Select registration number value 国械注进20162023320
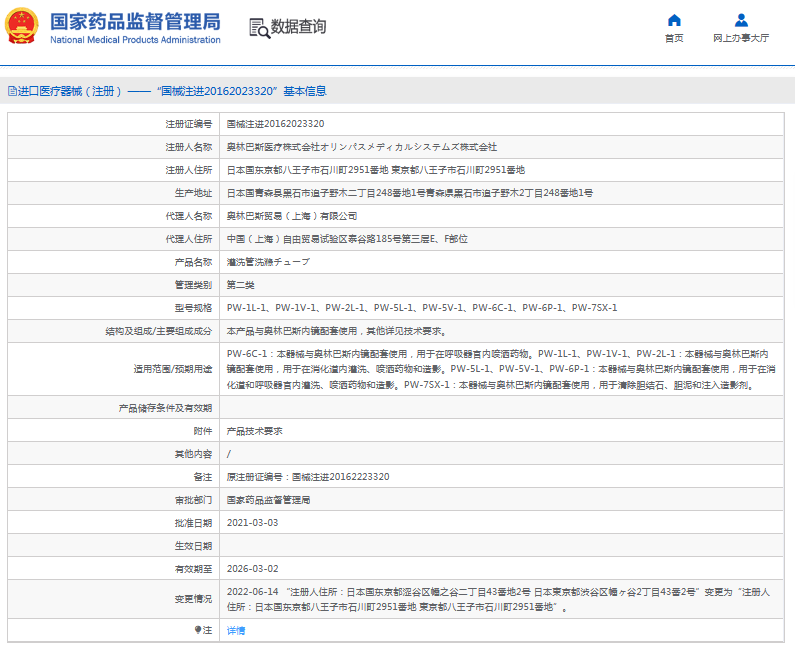Viewport: 795px width, 650px height. click(x=275, y=124)
